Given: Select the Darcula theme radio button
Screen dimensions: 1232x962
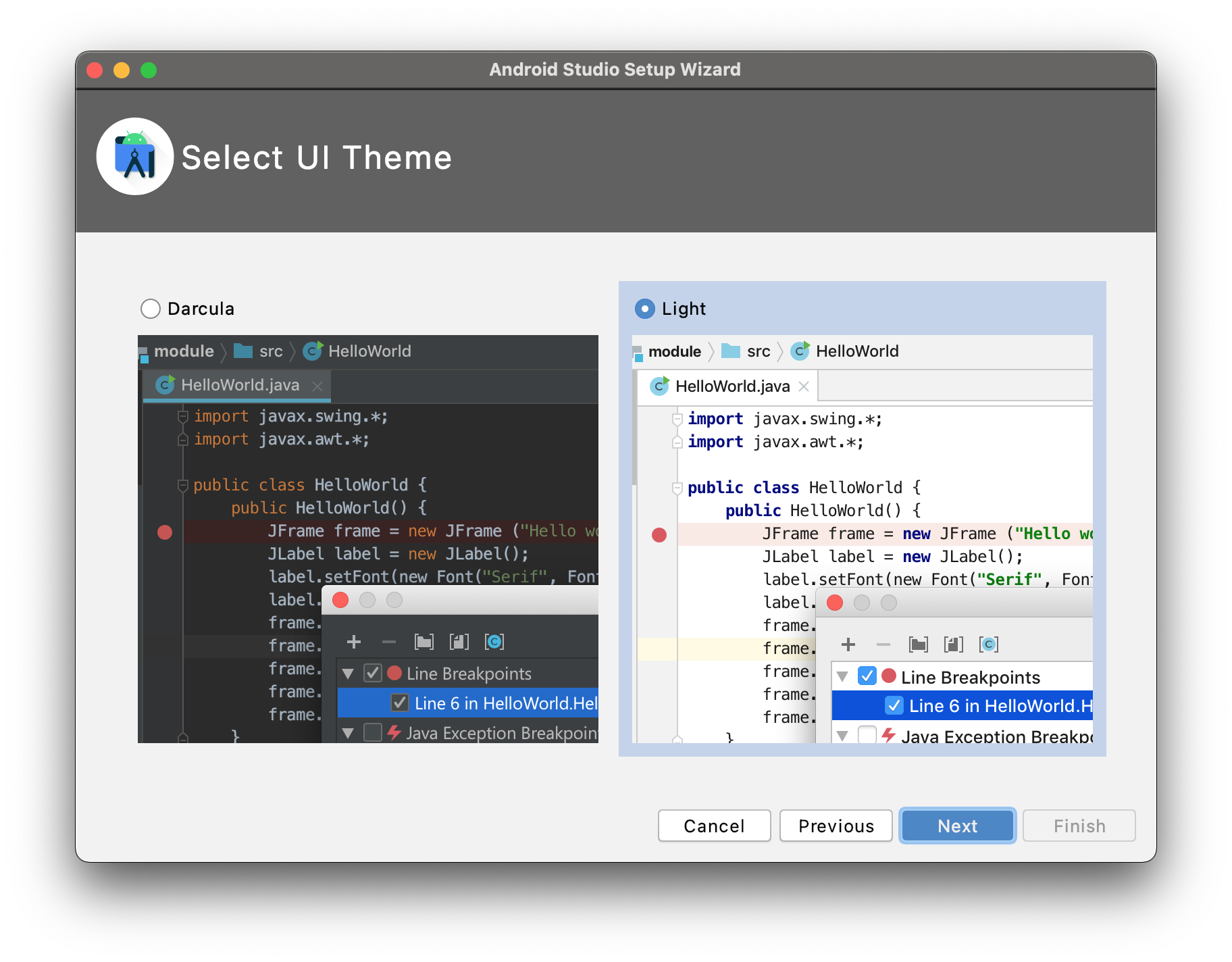Looking at the screenshot, I should click(150, 309).
